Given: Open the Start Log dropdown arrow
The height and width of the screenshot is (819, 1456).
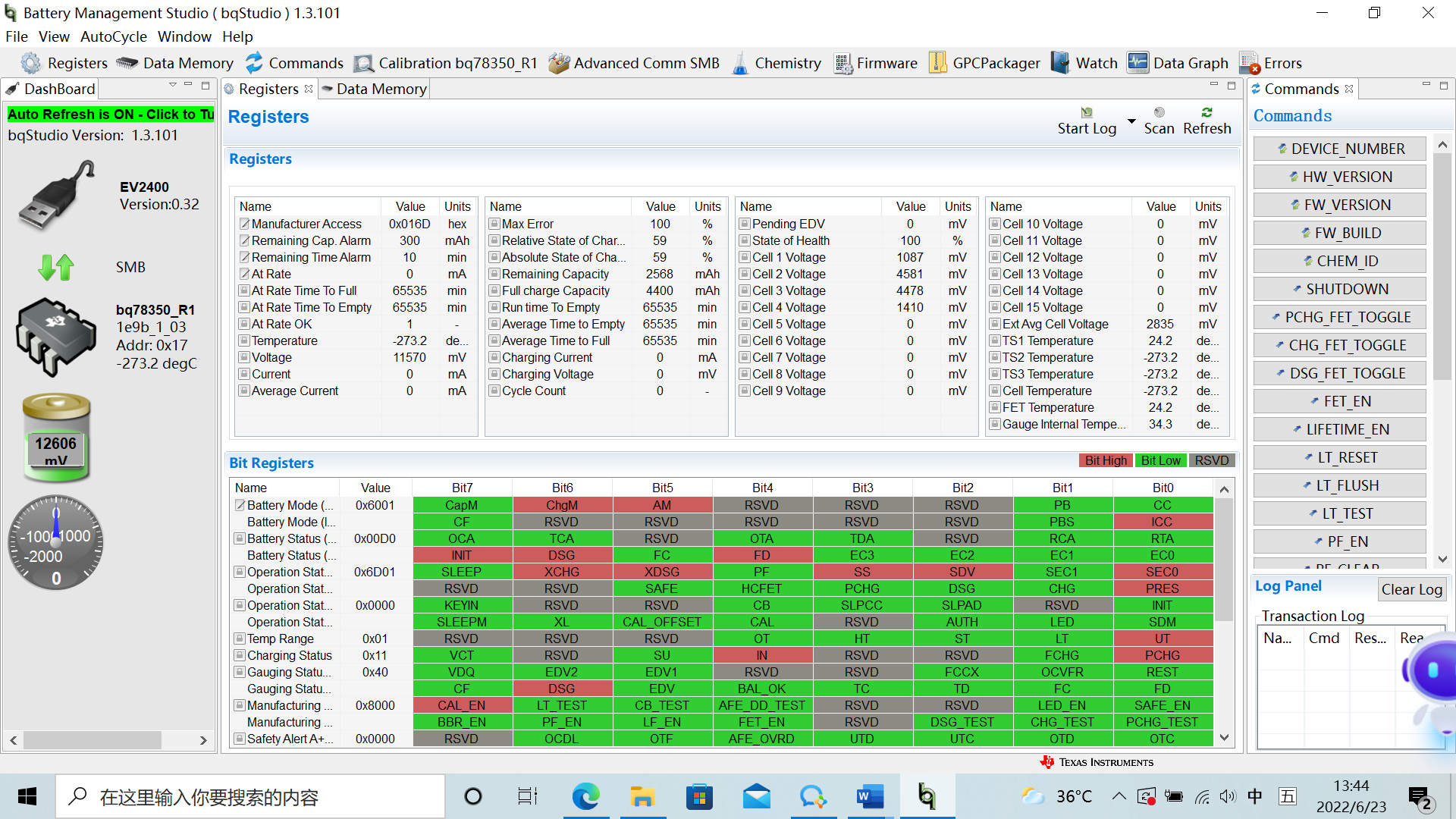Looking at the screenshot, I should tap(1131, 121).
